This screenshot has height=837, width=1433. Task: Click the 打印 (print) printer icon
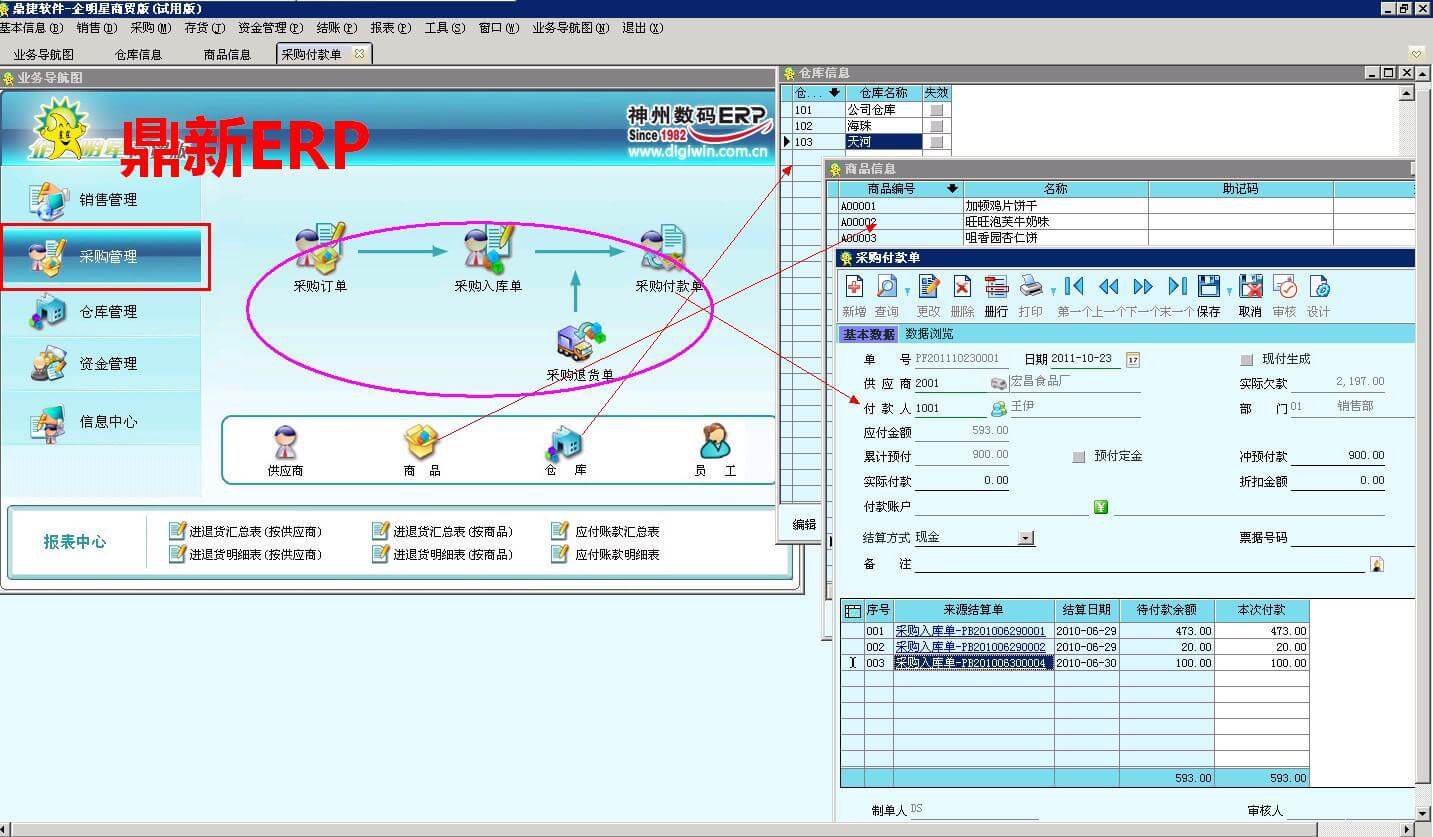[x=1031, y=287]
